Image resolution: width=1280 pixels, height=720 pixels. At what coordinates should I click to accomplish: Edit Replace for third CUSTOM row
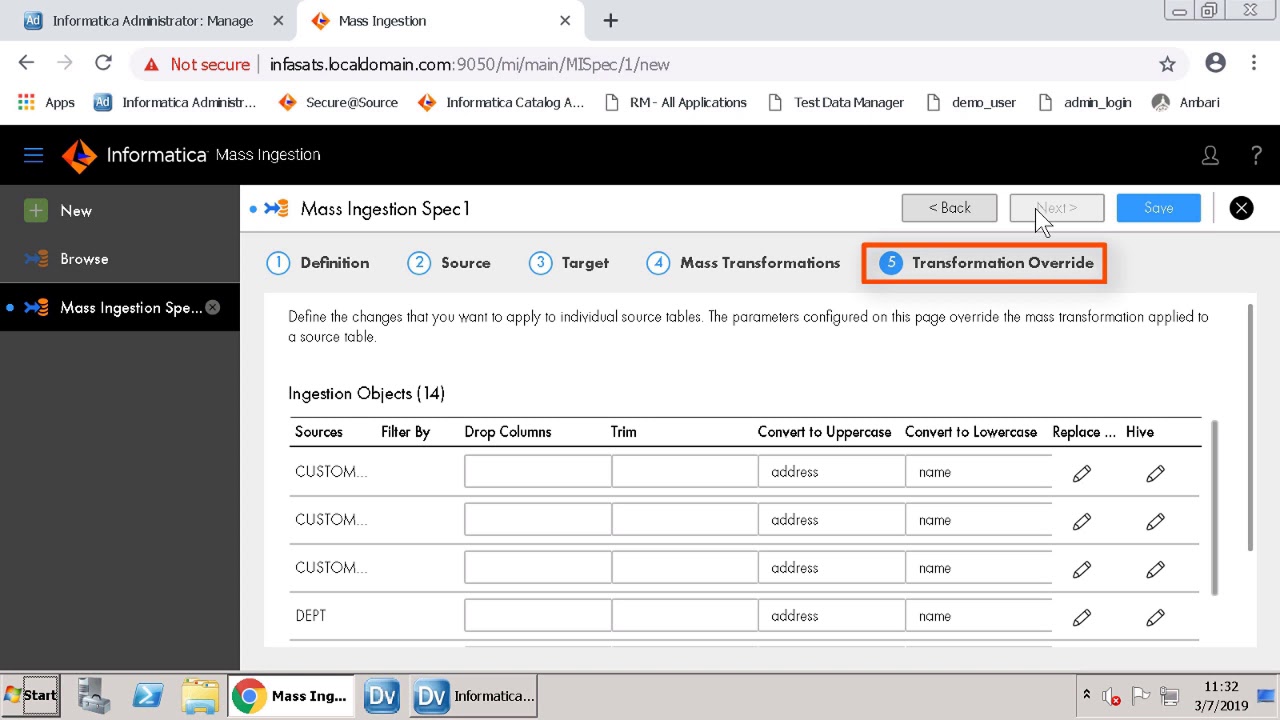1082,569
